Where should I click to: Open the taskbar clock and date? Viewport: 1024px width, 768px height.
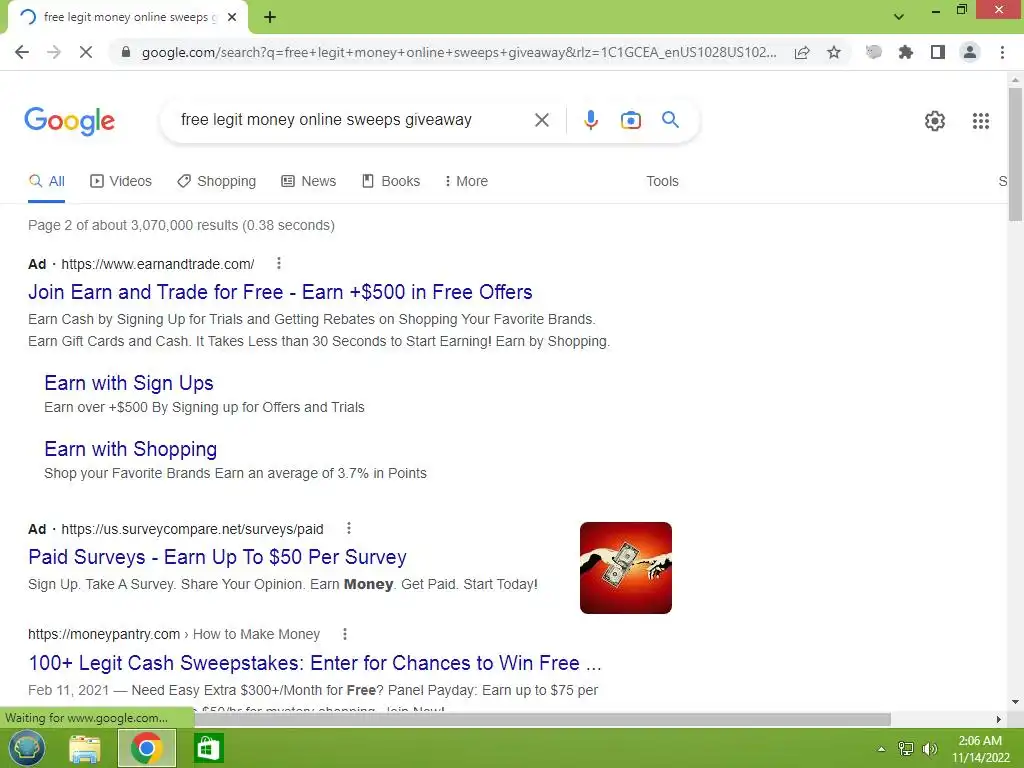tap(980, 749)
